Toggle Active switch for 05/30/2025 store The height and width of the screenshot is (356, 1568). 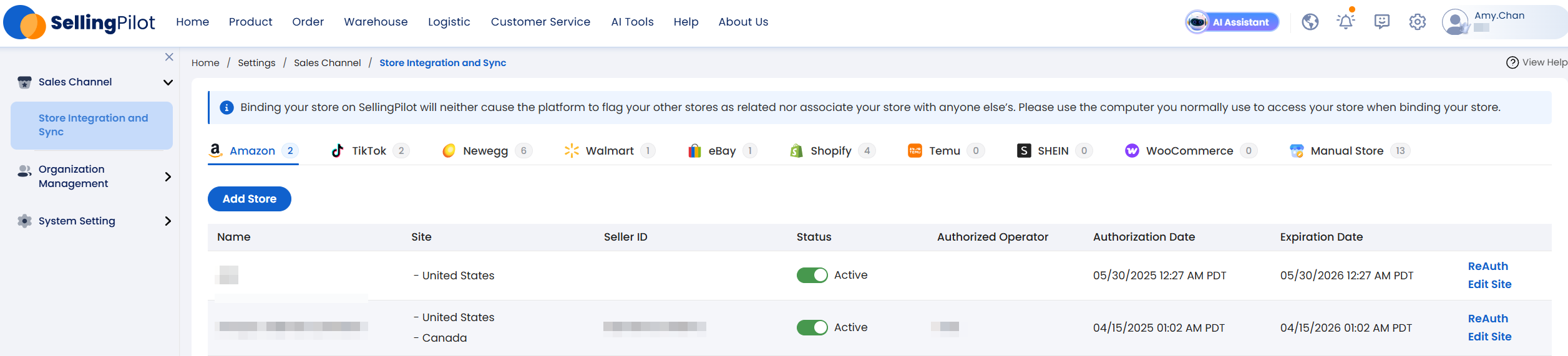[812, 275]
